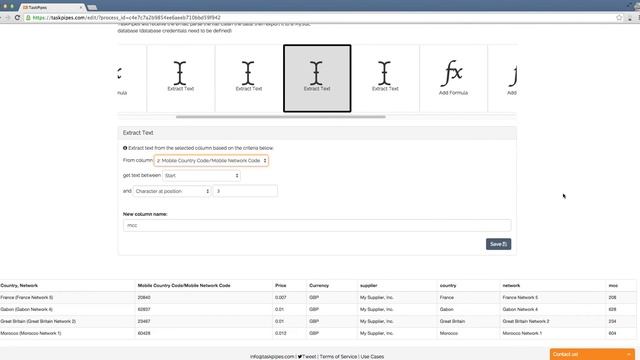This screenshot has height=360, width=640.
Task: Click the Twitter bird icon in the footer
Action: pos(300,356)
